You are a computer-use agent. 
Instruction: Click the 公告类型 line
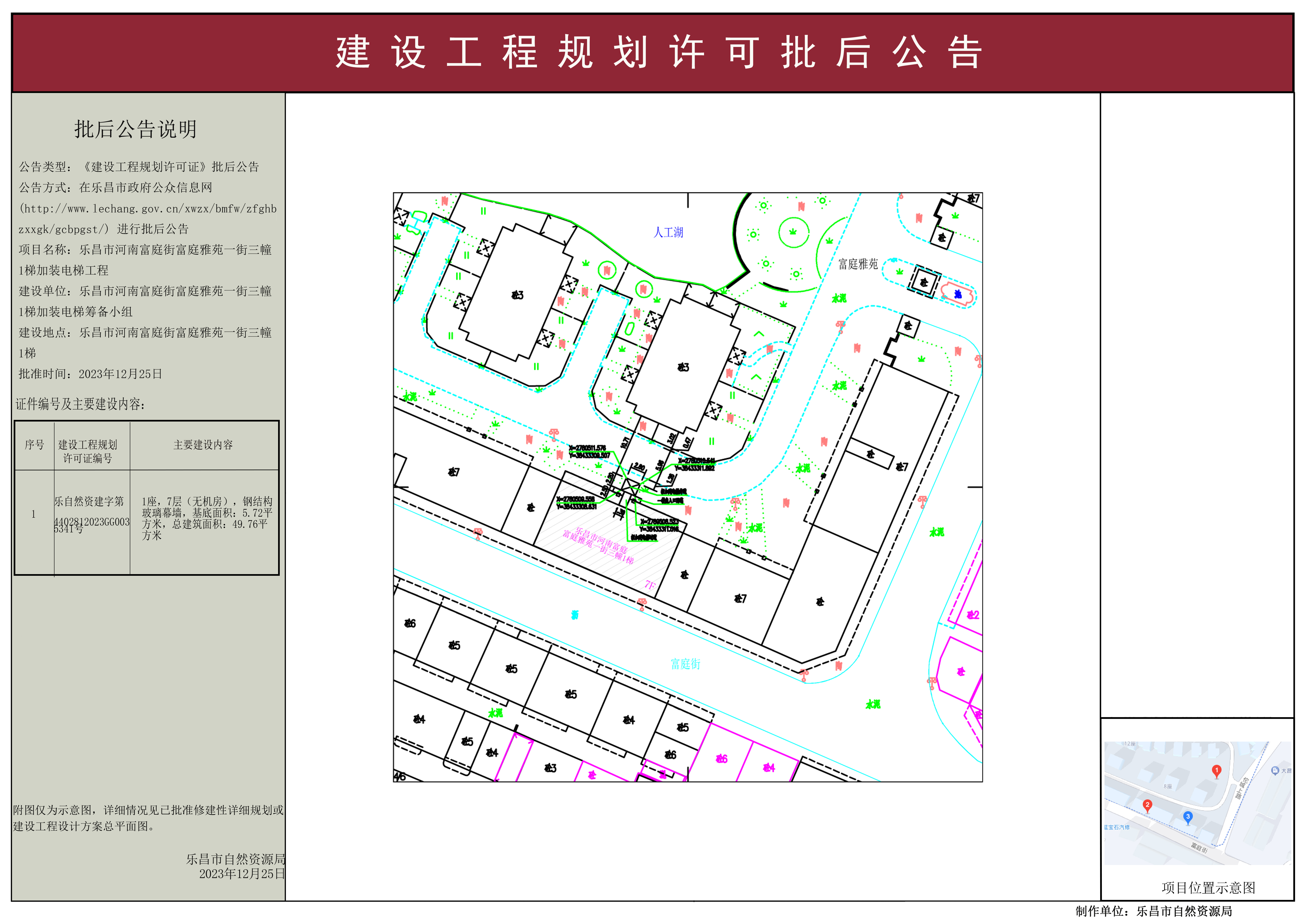point(139,167)
